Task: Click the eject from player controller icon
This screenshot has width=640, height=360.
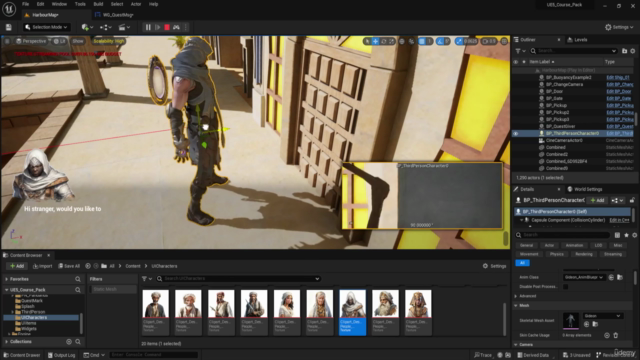Action: [176, 27]
